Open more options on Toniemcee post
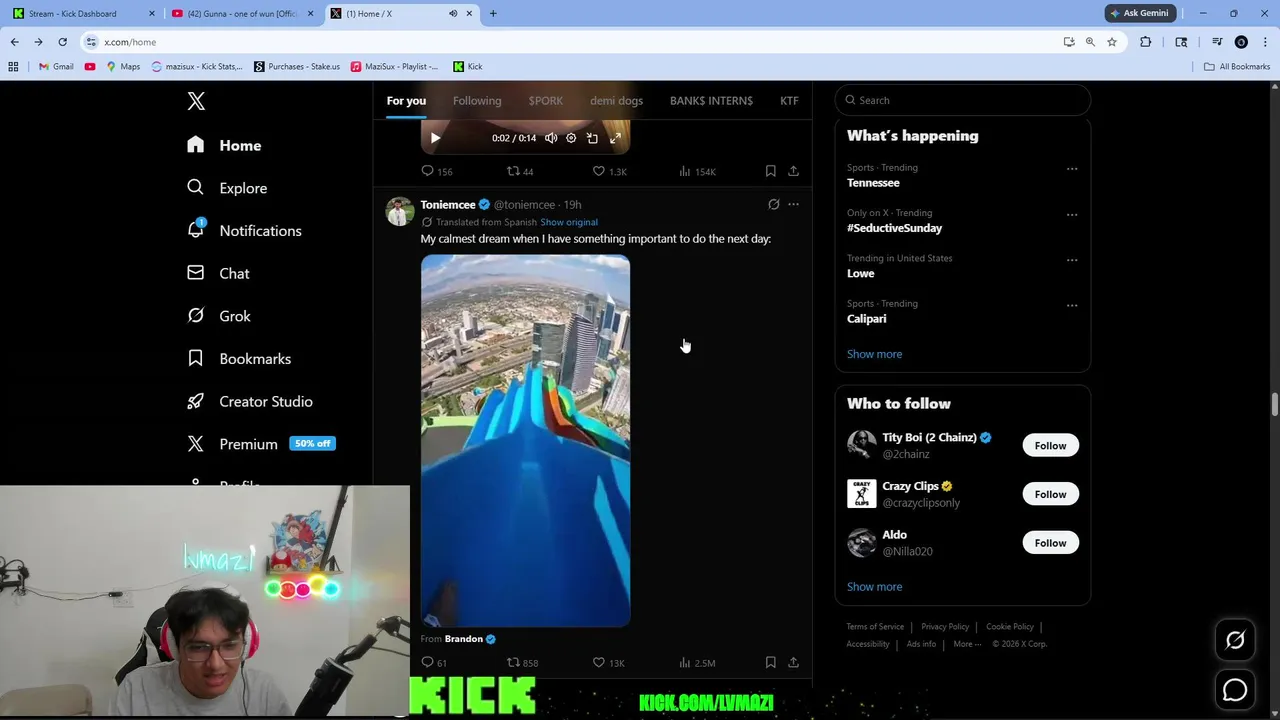 [793, 204]
